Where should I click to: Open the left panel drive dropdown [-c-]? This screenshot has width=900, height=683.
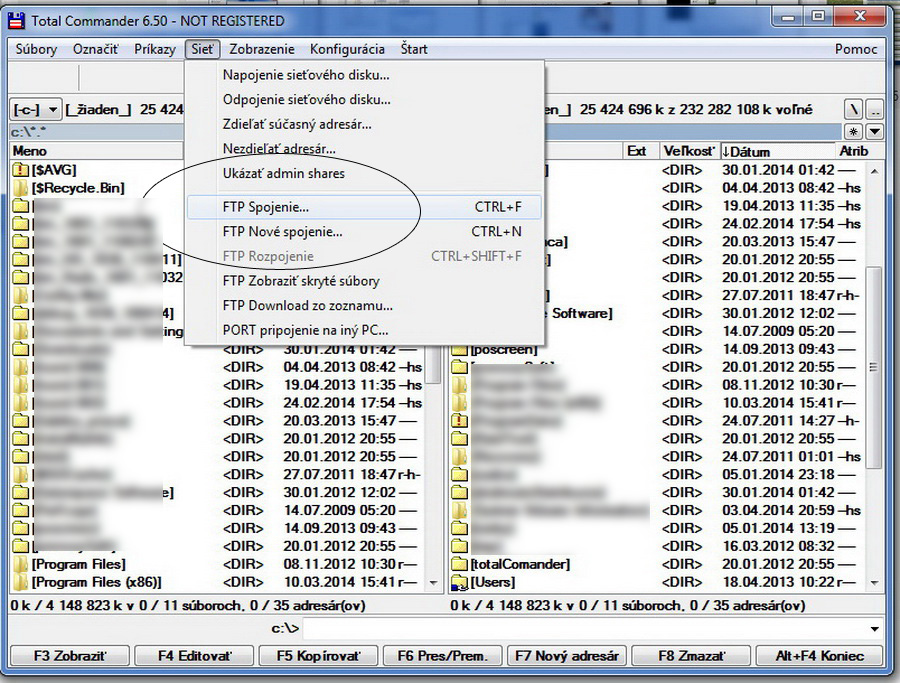[35, 109]
